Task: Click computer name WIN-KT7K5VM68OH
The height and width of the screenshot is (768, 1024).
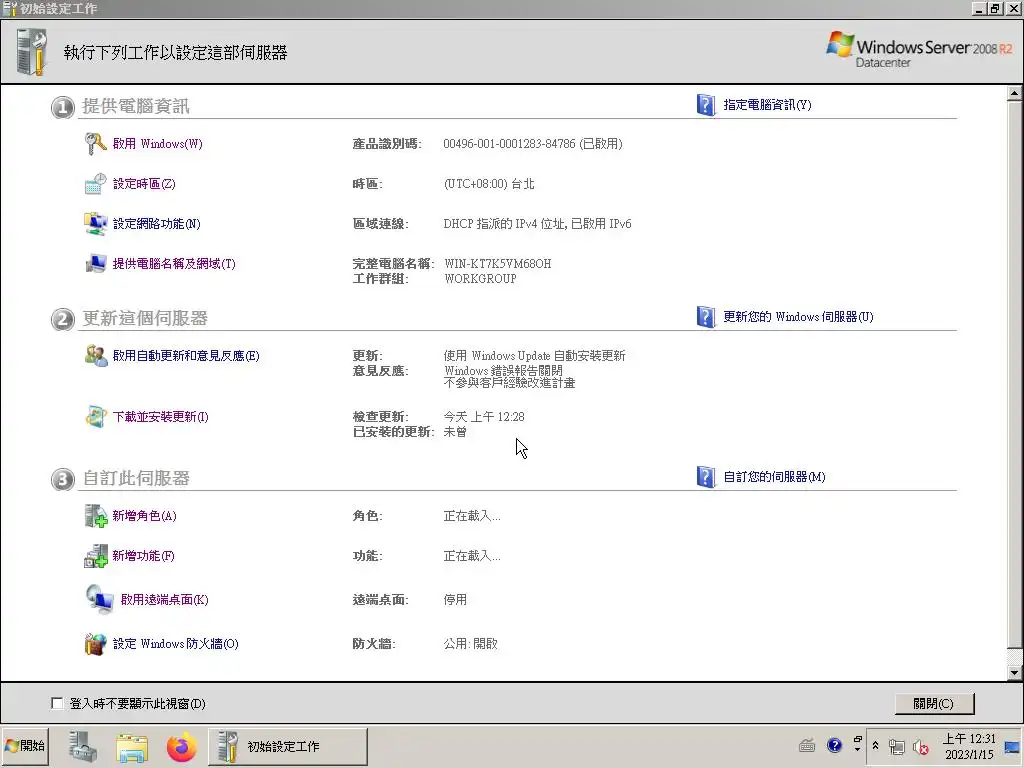Action: (498, 264)
